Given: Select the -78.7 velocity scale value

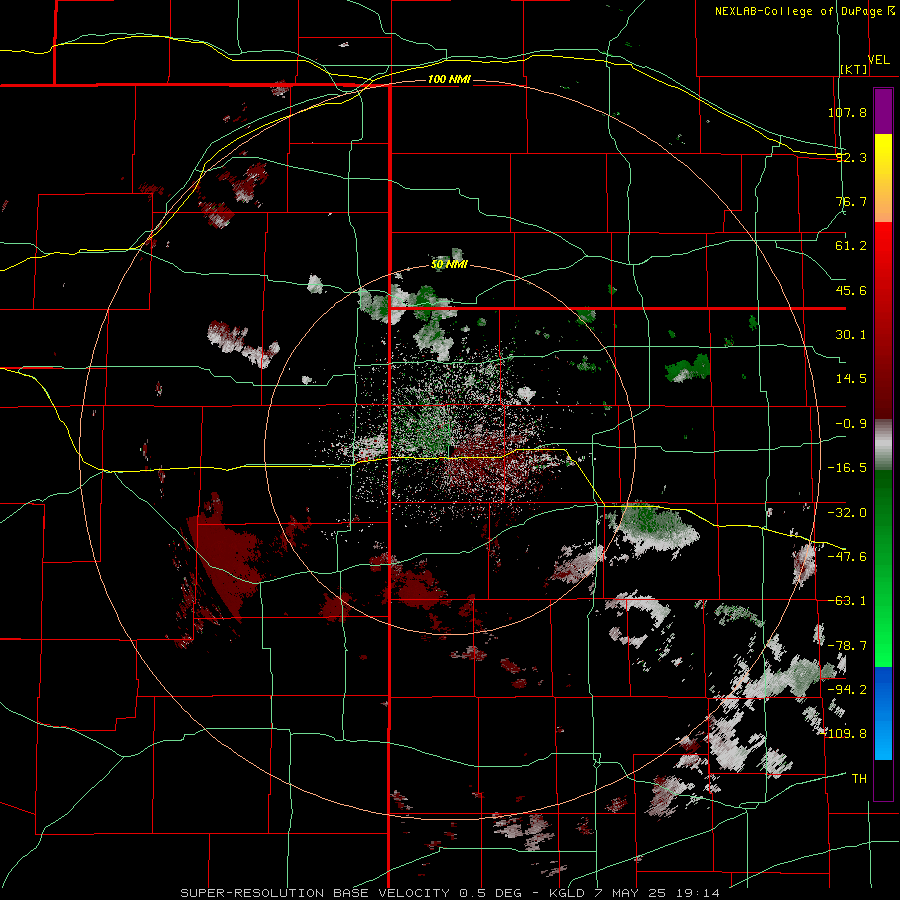Looking at the screenshot, I should coord(847,646).
